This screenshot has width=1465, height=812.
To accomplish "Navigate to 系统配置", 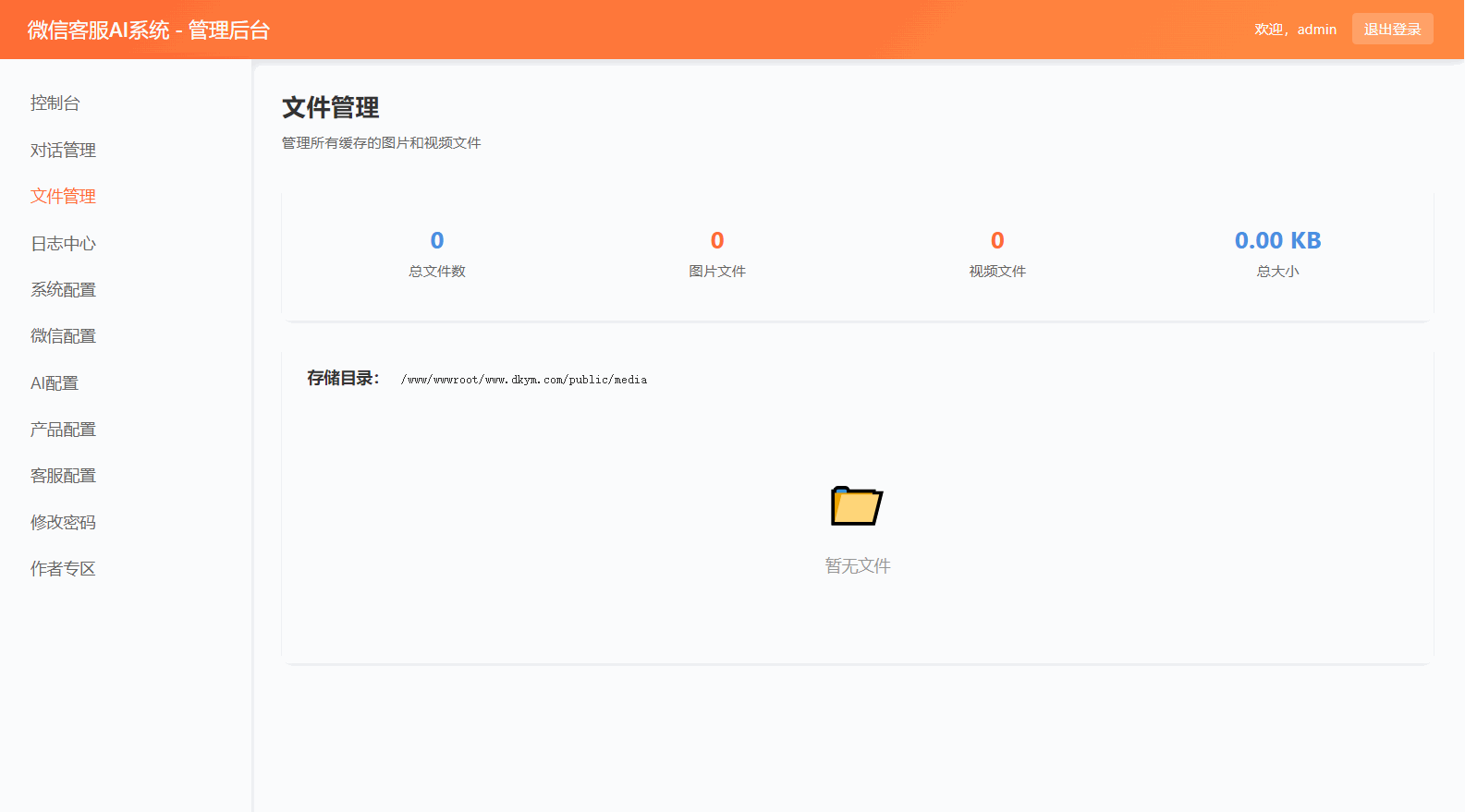I will pos(63,290).
